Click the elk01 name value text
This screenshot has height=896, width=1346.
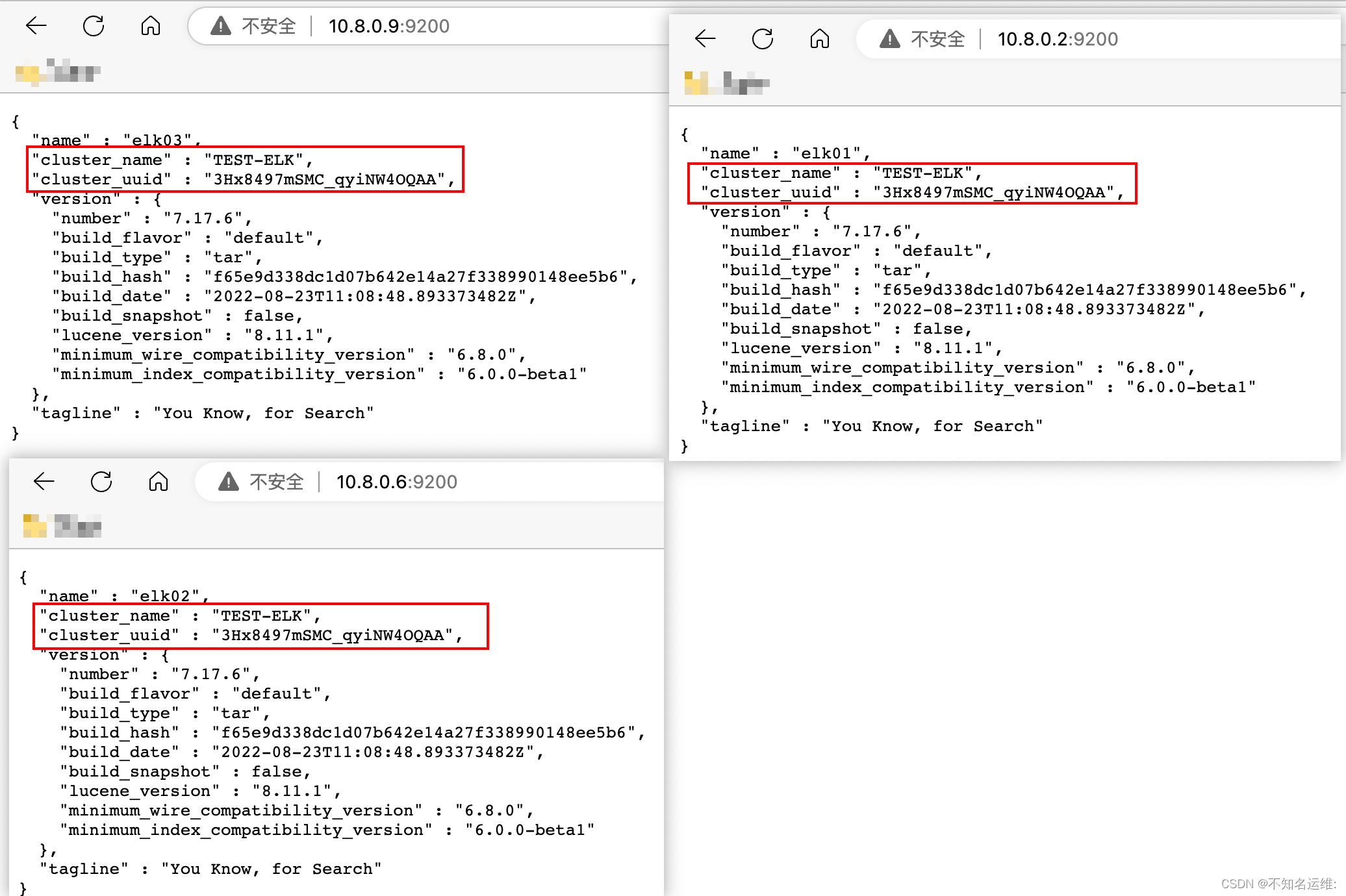tap(825, 154)
